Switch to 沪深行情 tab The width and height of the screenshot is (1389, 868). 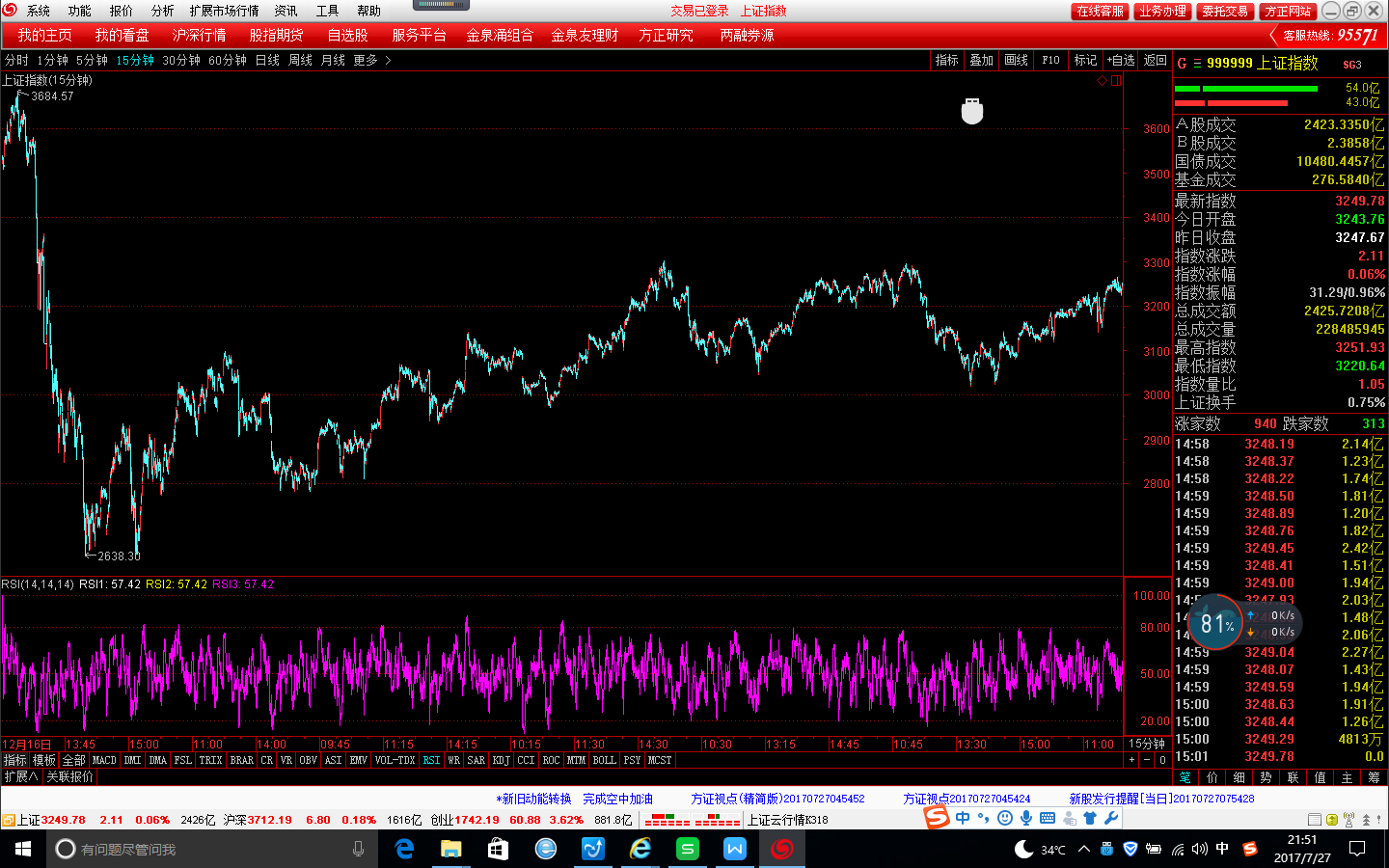[x=199, y=35]
